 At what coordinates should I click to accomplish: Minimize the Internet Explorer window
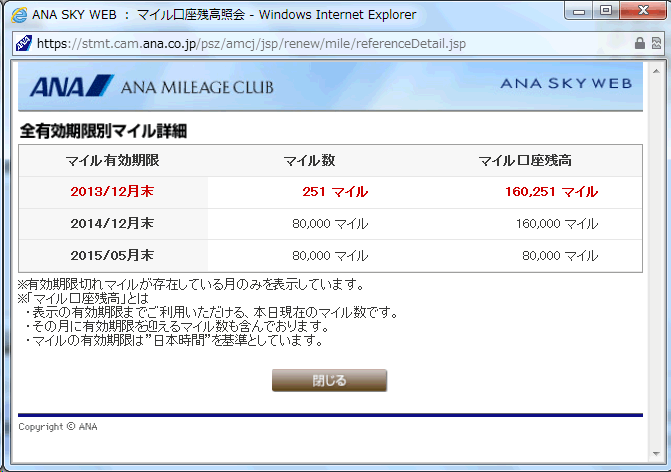[x=579, y=11]
